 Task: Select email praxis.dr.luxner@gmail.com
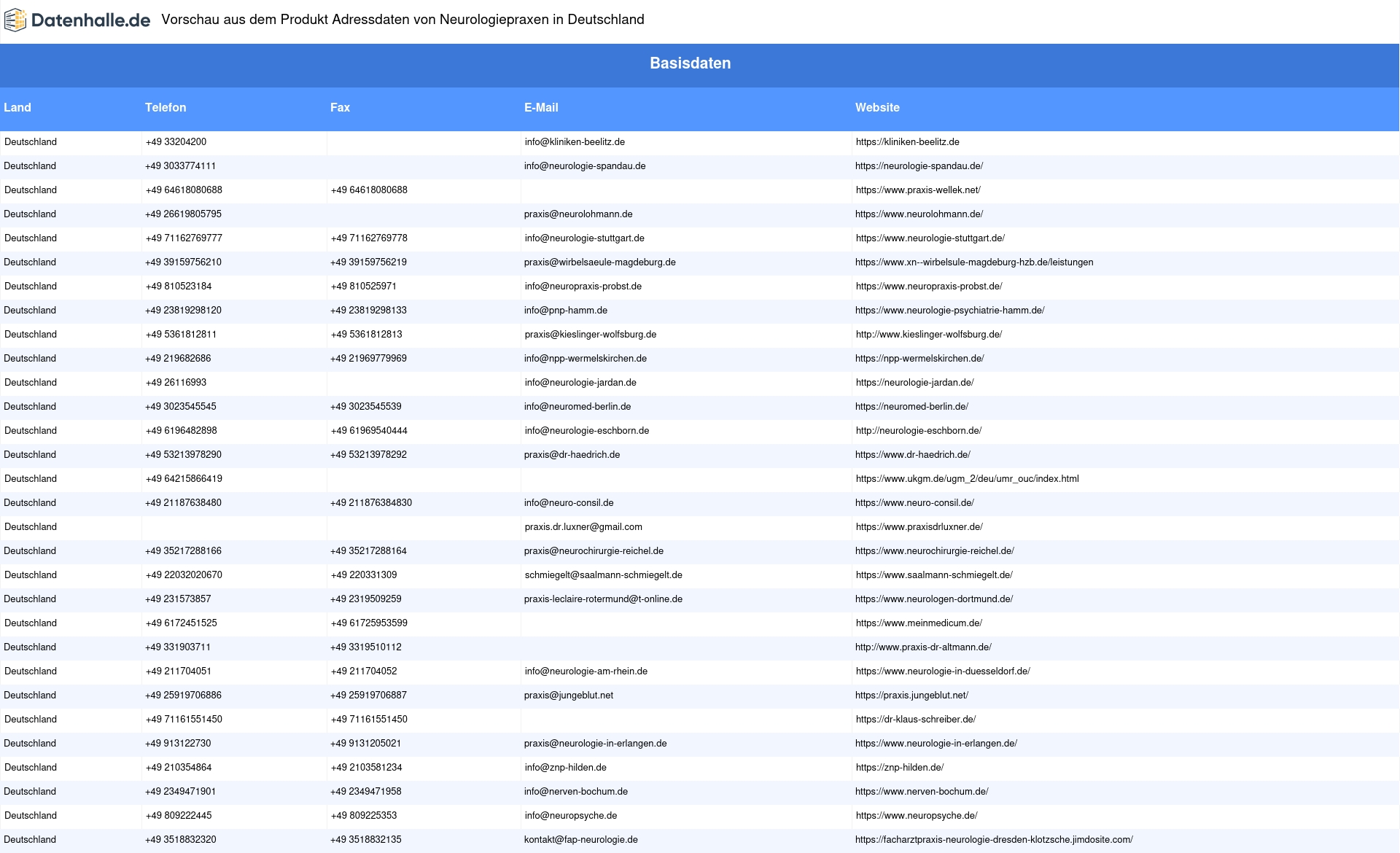point(583,527)
